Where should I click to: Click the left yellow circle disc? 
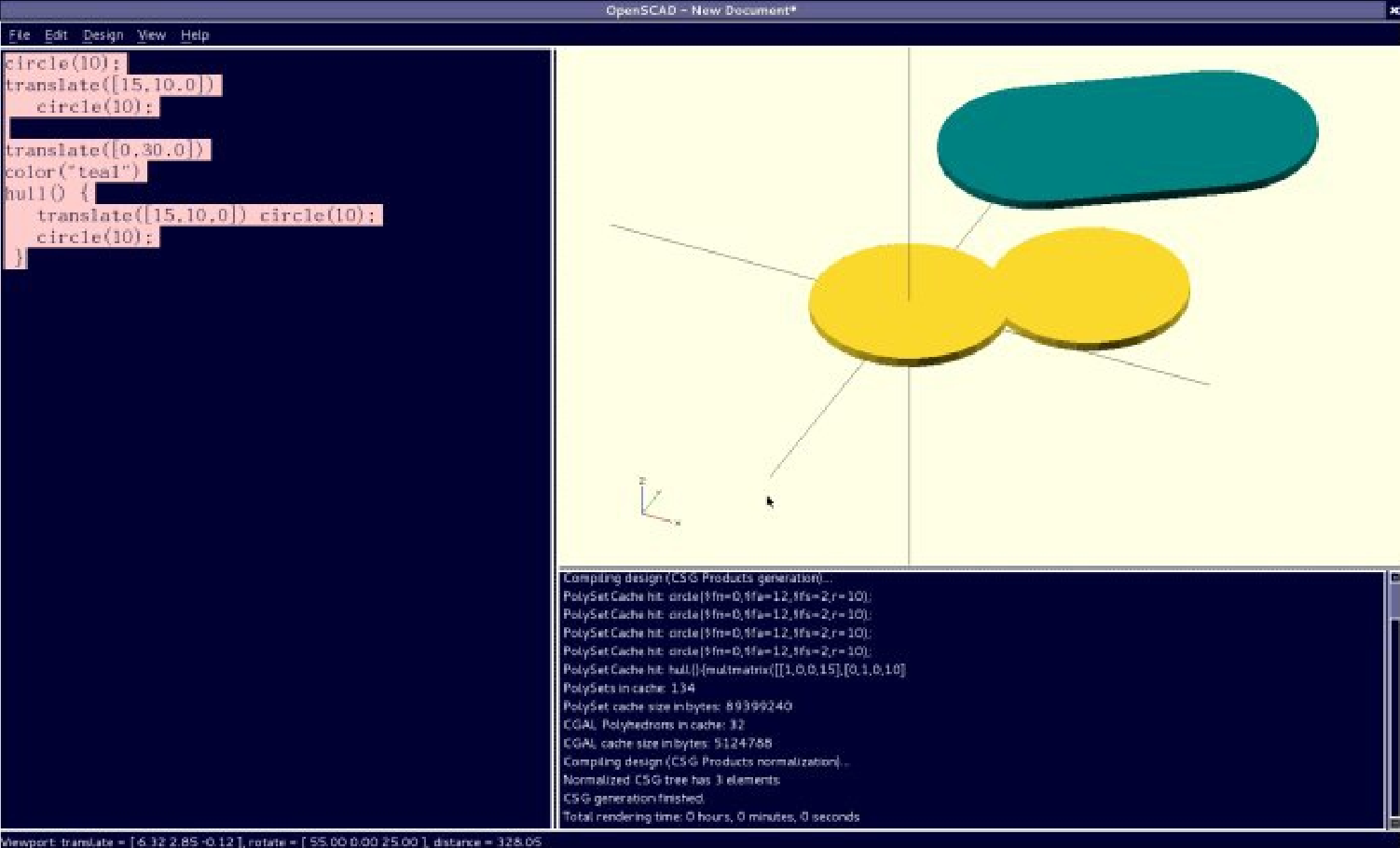[x=895, y=303]
